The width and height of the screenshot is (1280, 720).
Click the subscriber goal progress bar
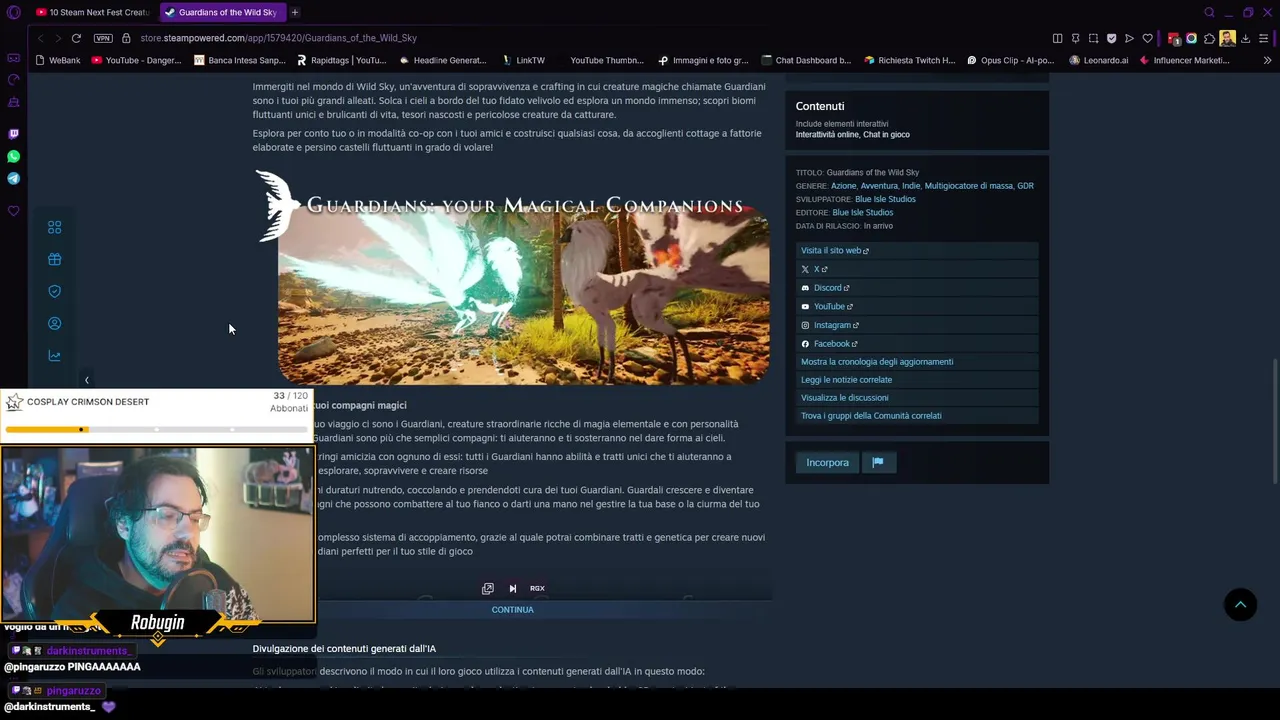pos(157,430)
